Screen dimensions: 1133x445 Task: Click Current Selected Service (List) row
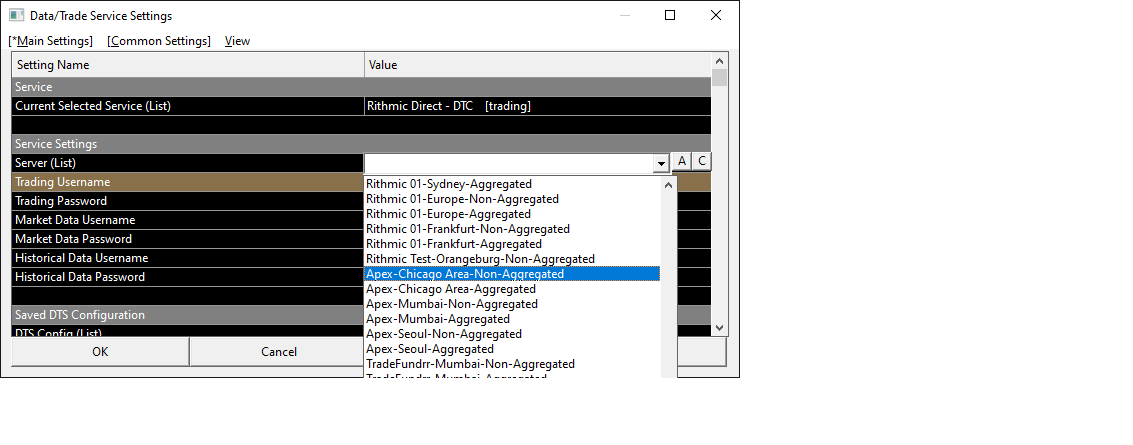[361, 105]
